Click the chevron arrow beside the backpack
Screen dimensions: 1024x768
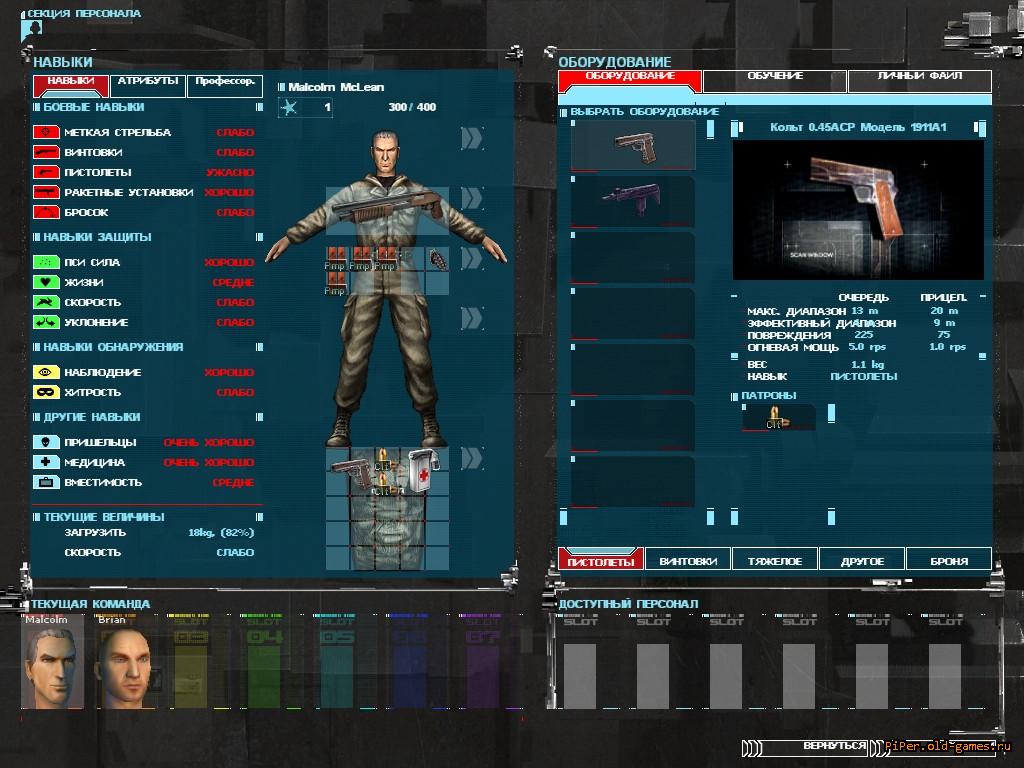point(471,458)
